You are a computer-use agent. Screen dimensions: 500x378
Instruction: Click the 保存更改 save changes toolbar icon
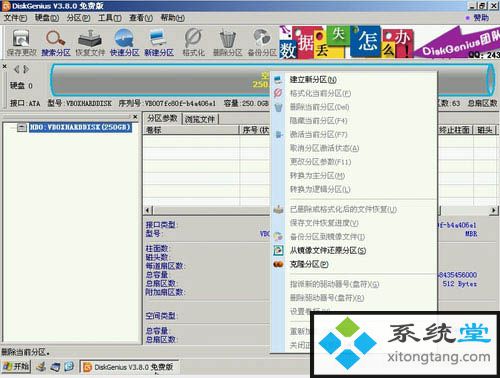pos(22,42)
